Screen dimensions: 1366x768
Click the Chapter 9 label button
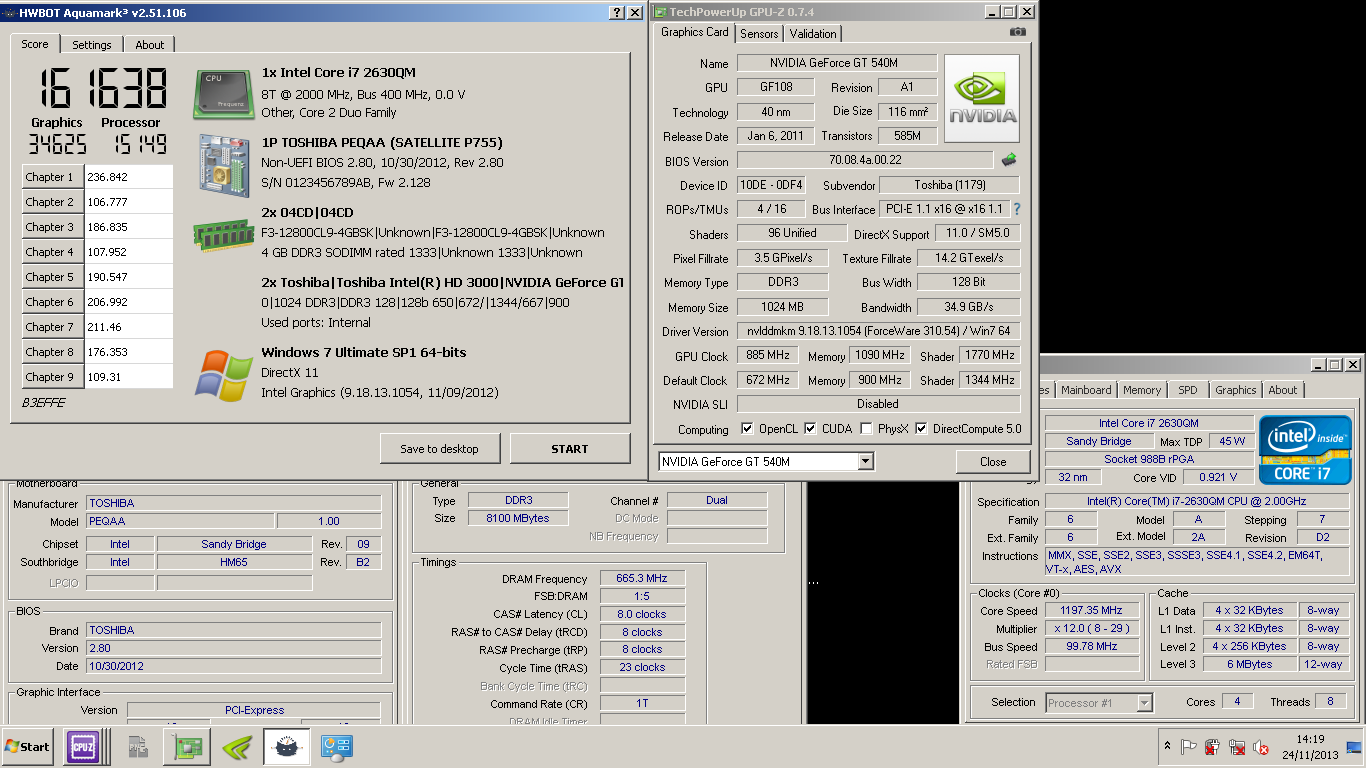[53, 377]
